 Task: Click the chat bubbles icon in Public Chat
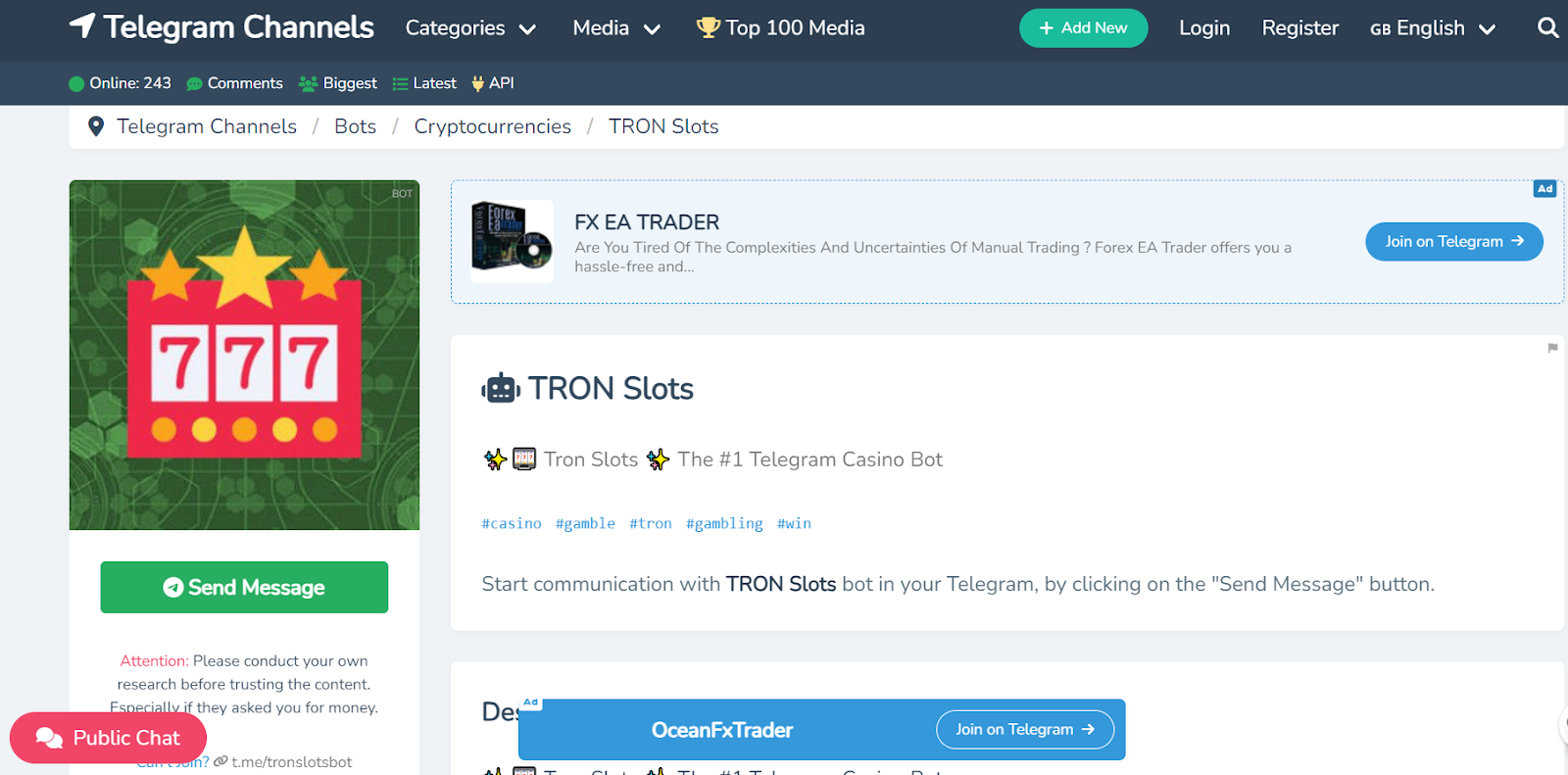point(49,738)
